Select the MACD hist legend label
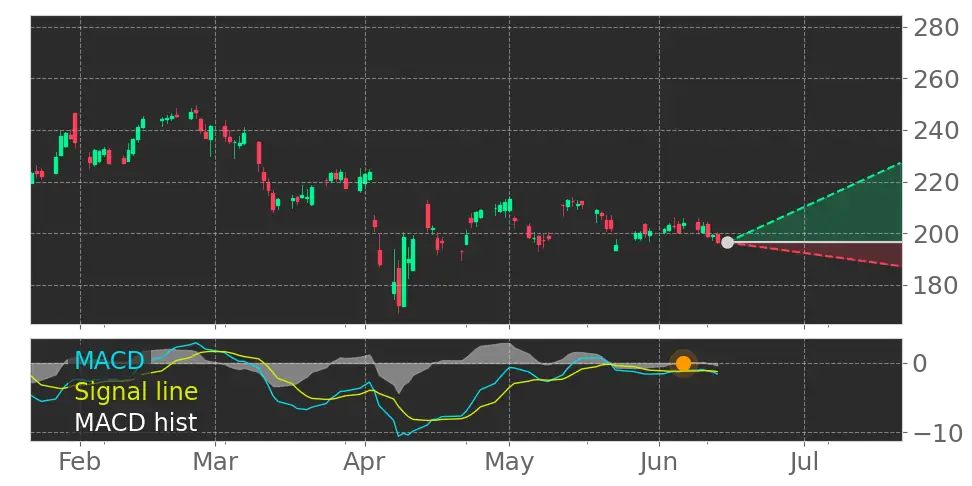Viewport: 972px width, 486px height. (136, 423)
